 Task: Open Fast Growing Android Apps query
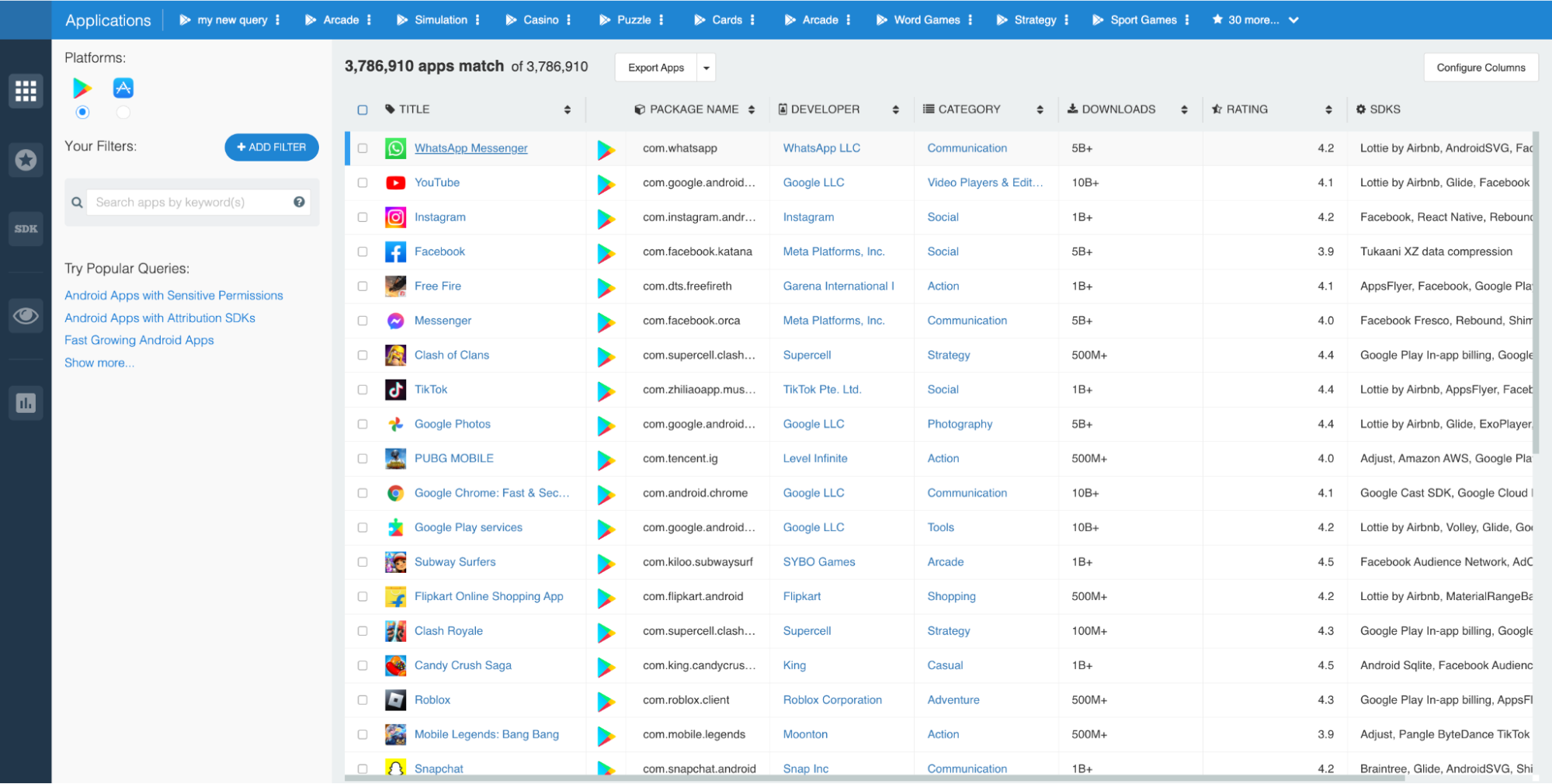[139, 340]
